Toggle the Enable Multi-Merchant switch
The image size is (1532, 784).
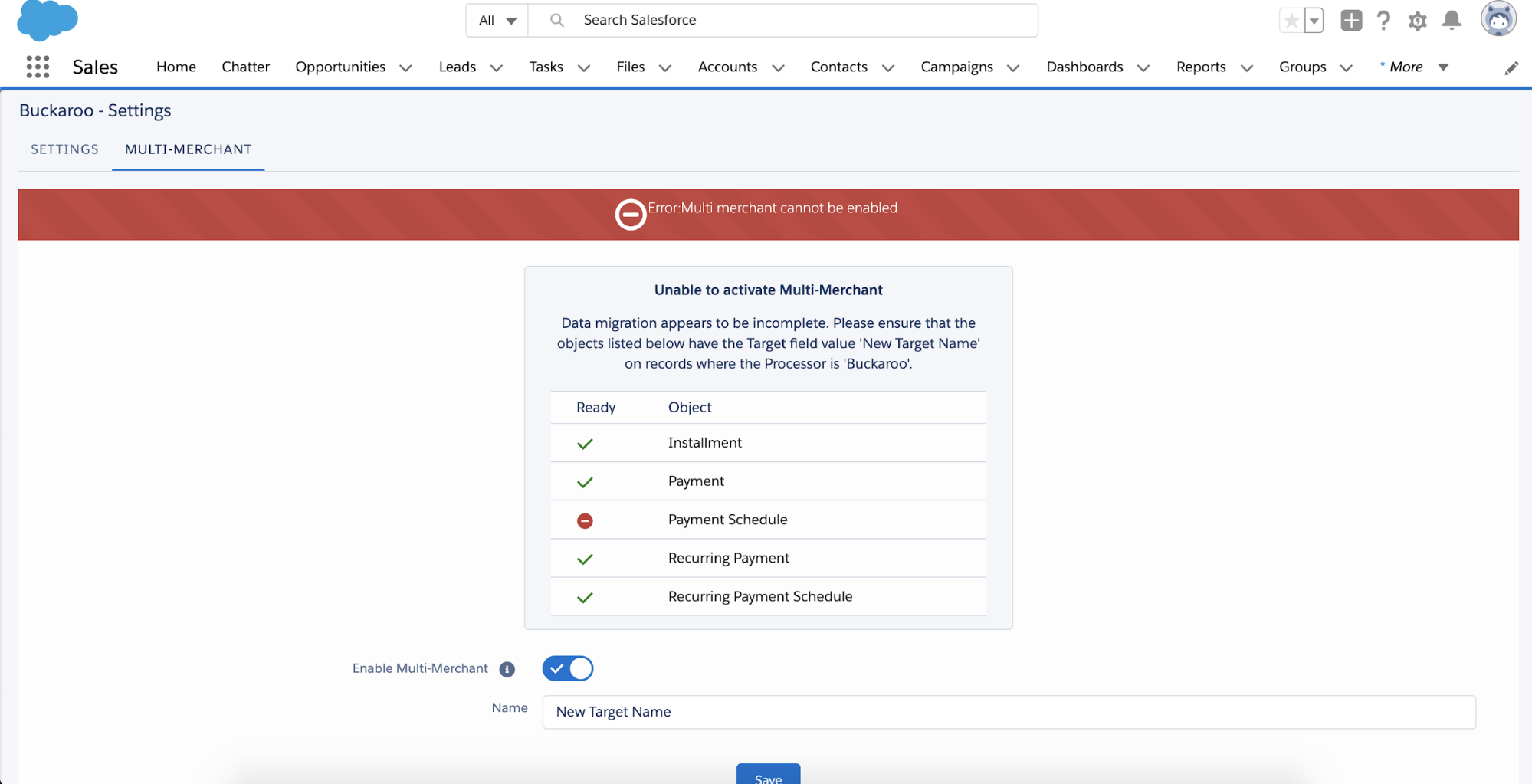pos(568,668)
